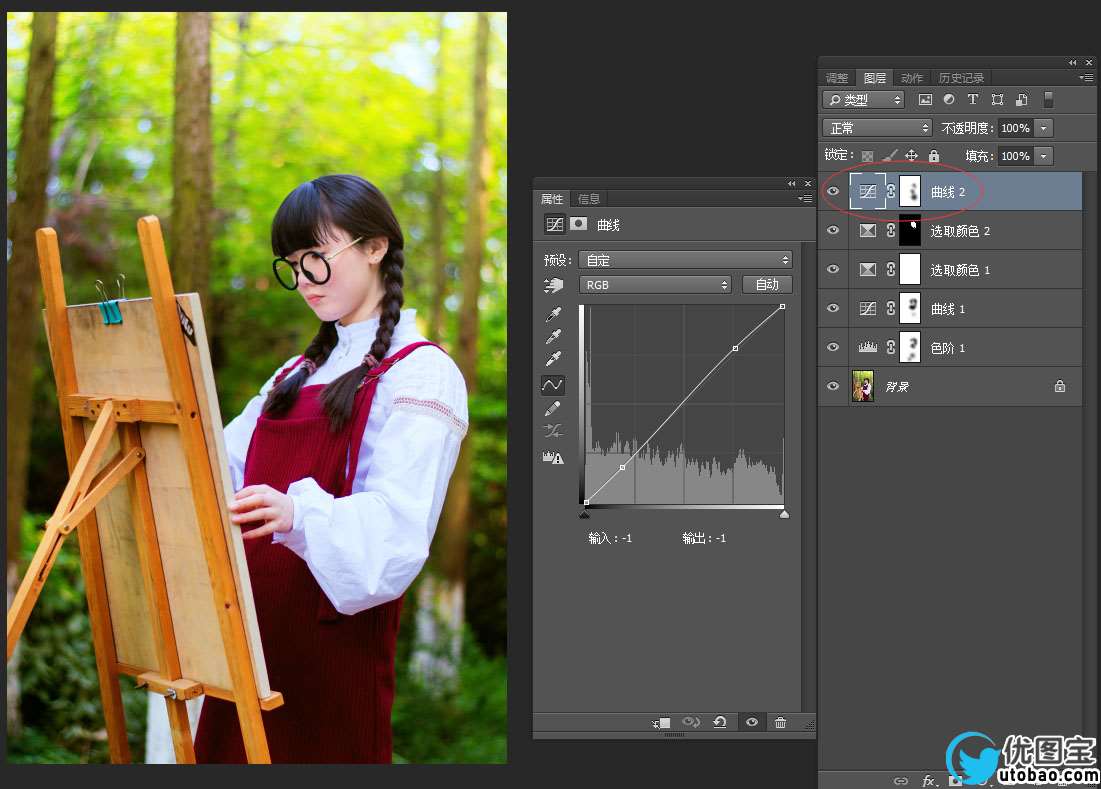The width and height of the screenshot is (1101, 789).
Task: Choose the pencil draw-curve tool
Action: pos(553,408)
